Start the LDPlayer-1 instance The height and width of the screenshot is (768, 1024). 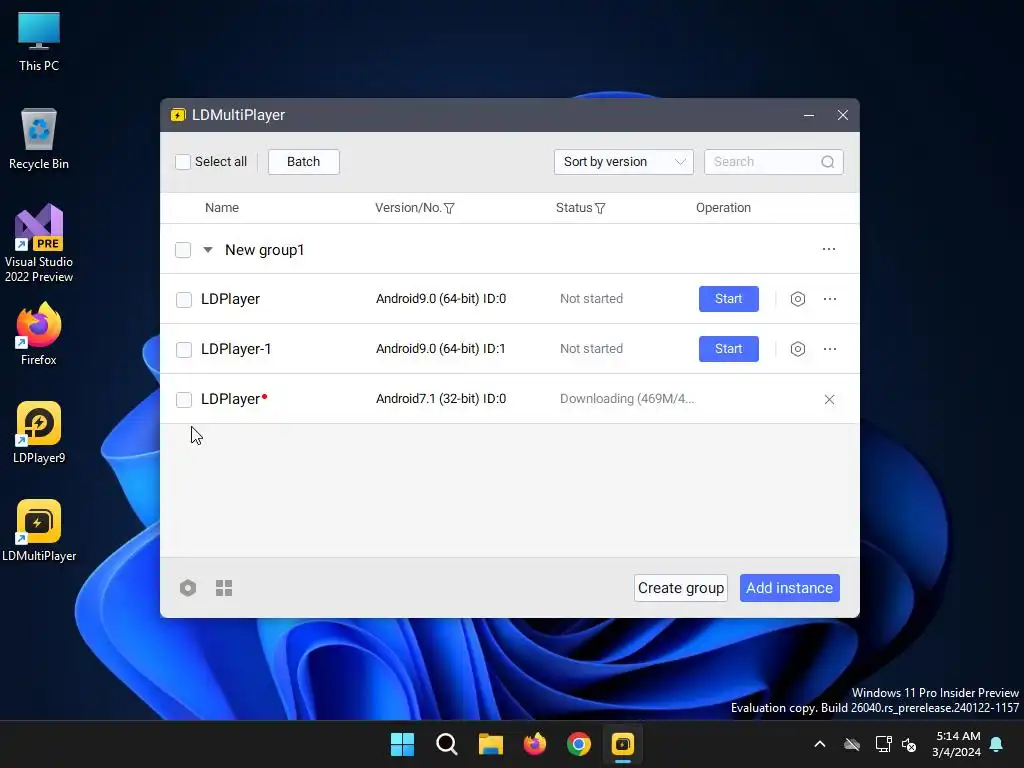[x=729, y=349]
